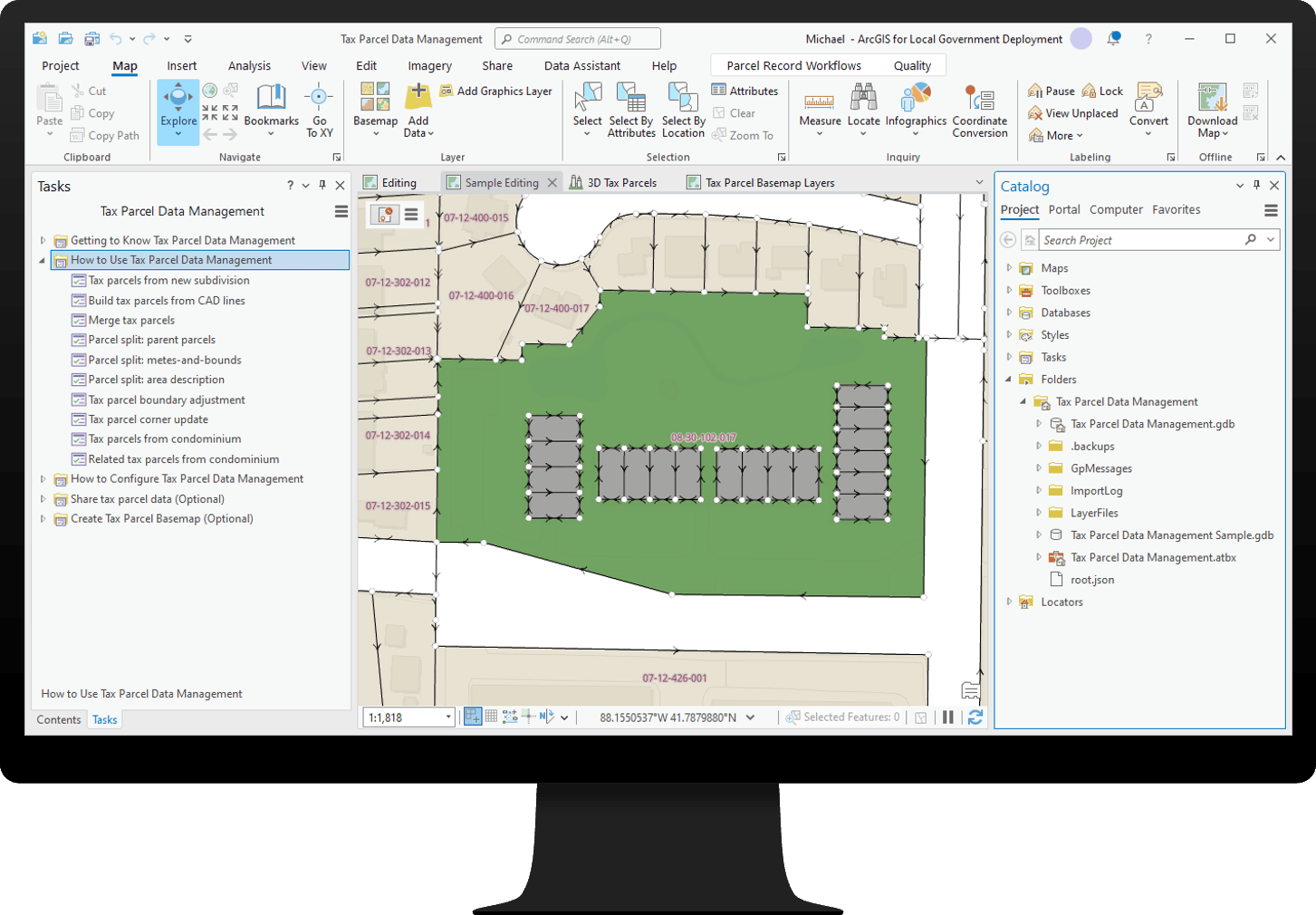Image resolution: width=1316 pixels, height=915 pixels.
Task: Toggle Lock labels
Action: pyautogui.click(x=1102, y=91)
